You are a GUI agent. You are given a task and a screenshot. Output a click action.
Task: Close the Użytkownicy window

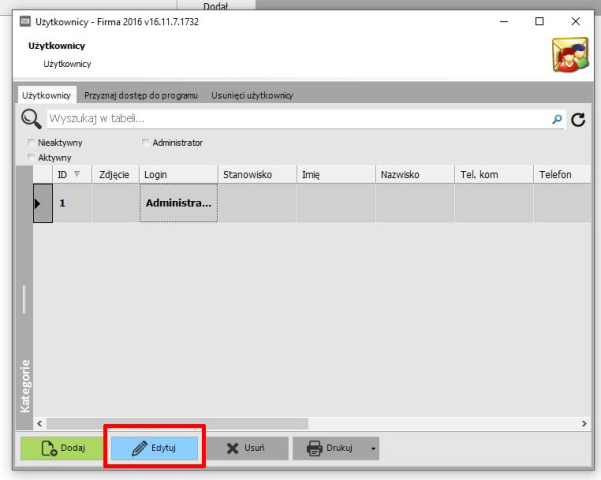coord(575,21)
